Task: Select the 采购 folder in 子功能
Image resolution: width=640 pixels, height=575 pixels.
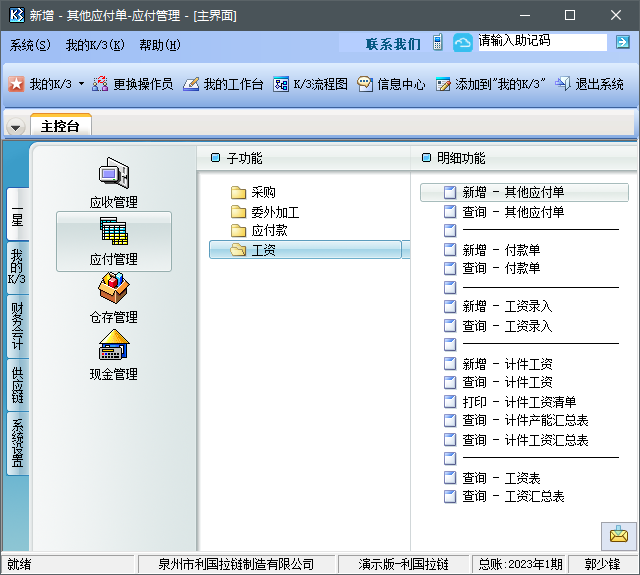Action: (x=263, y=193)
